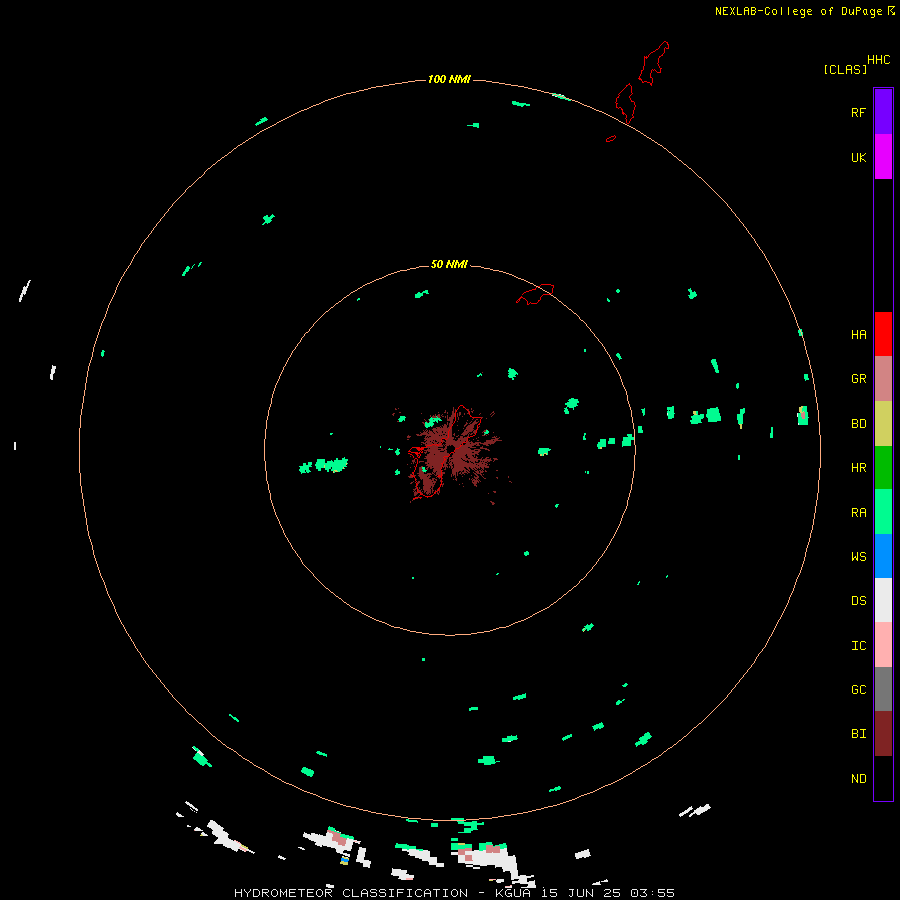Click the 'RF' legend label
This screenshot has width=900, height=900.
pyautogui.click(x=858, y=112)
